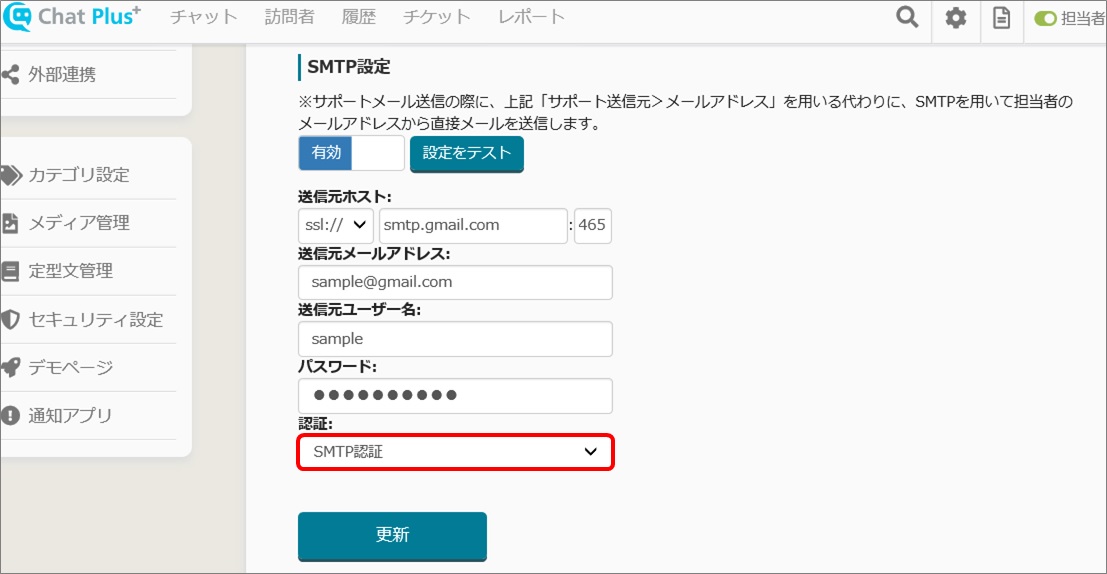Click the rocket icon beside デモページ
Screen dimensions: 1107x574
click(x=10, y=367)
